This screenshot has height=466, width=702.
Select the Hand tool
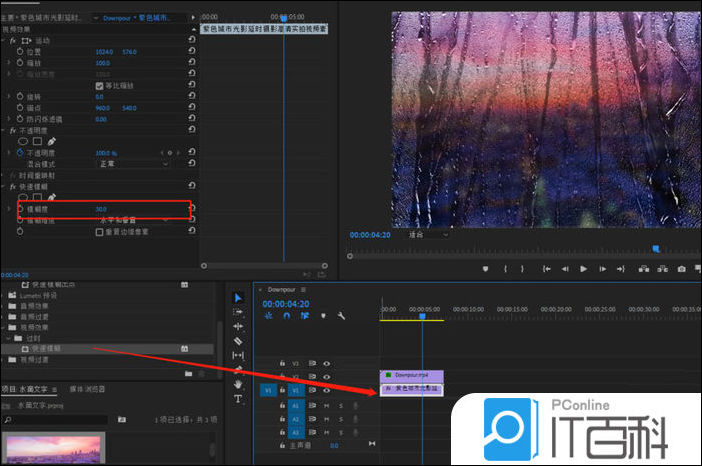point(238,383)
